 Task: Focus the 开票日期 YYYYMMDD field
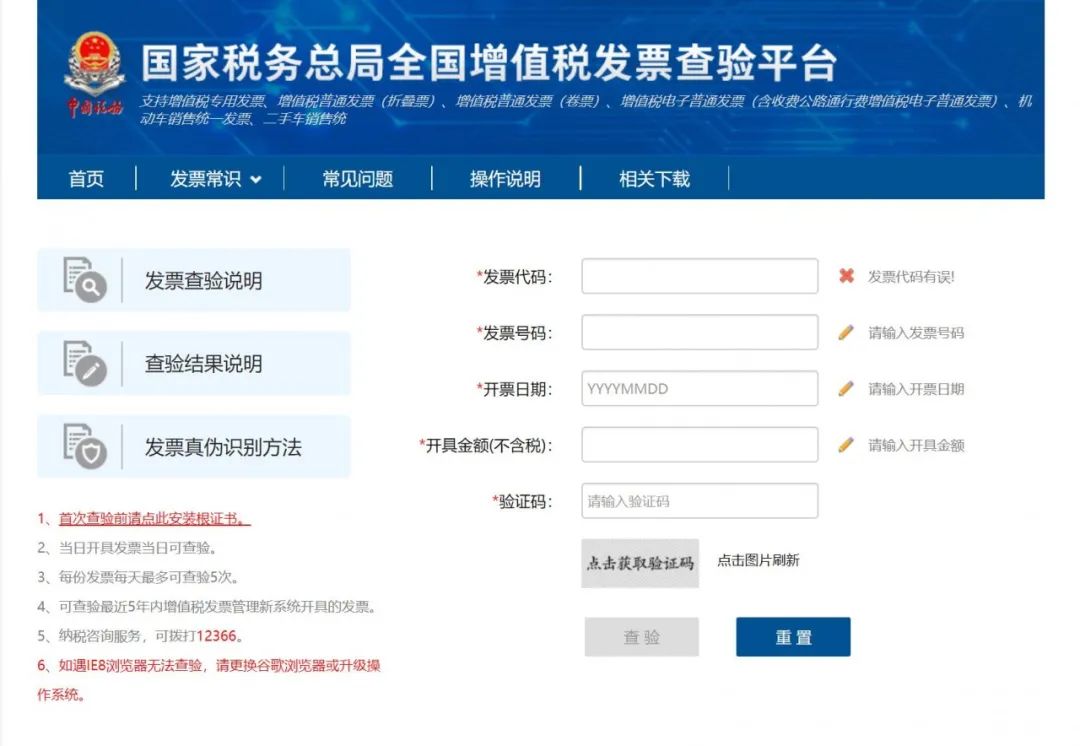(700, 388)
